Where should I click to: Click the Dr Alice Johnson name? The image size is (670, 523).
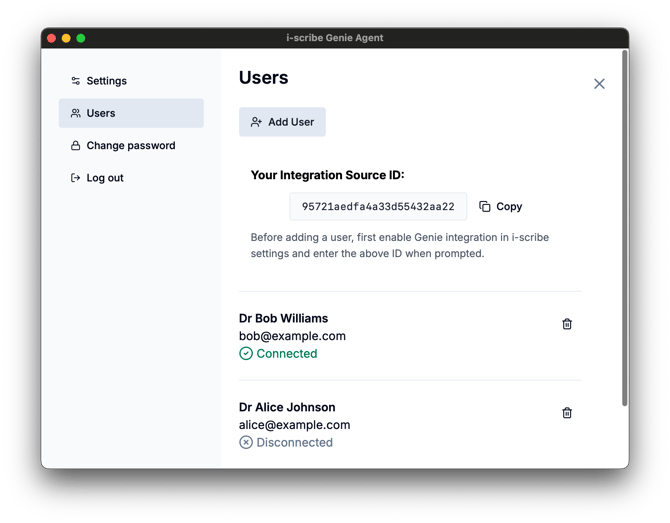287,407
